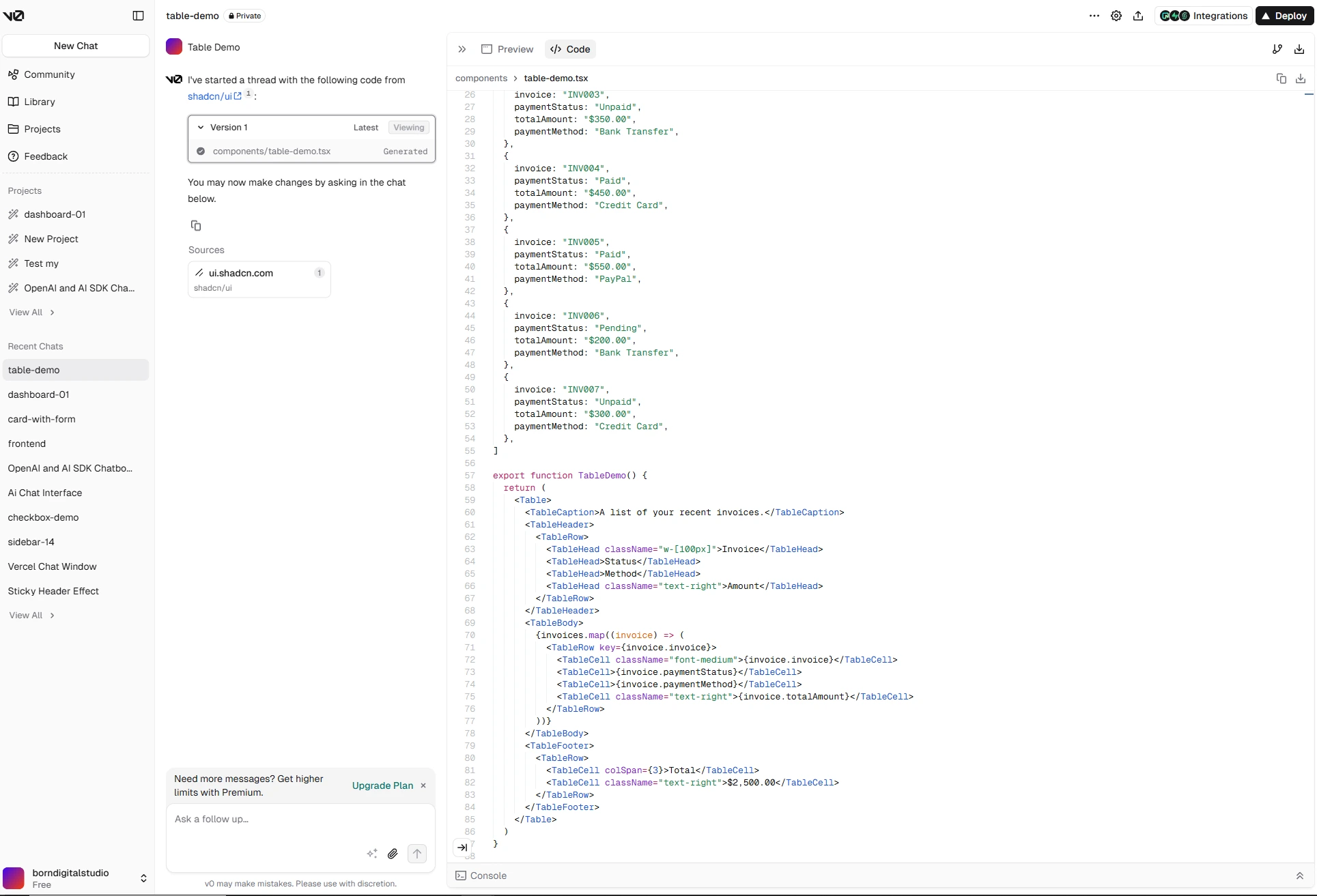The image size is (1317, 896).
Task: Click the file tree toggle arrow icon
Action: coord(462,847)
